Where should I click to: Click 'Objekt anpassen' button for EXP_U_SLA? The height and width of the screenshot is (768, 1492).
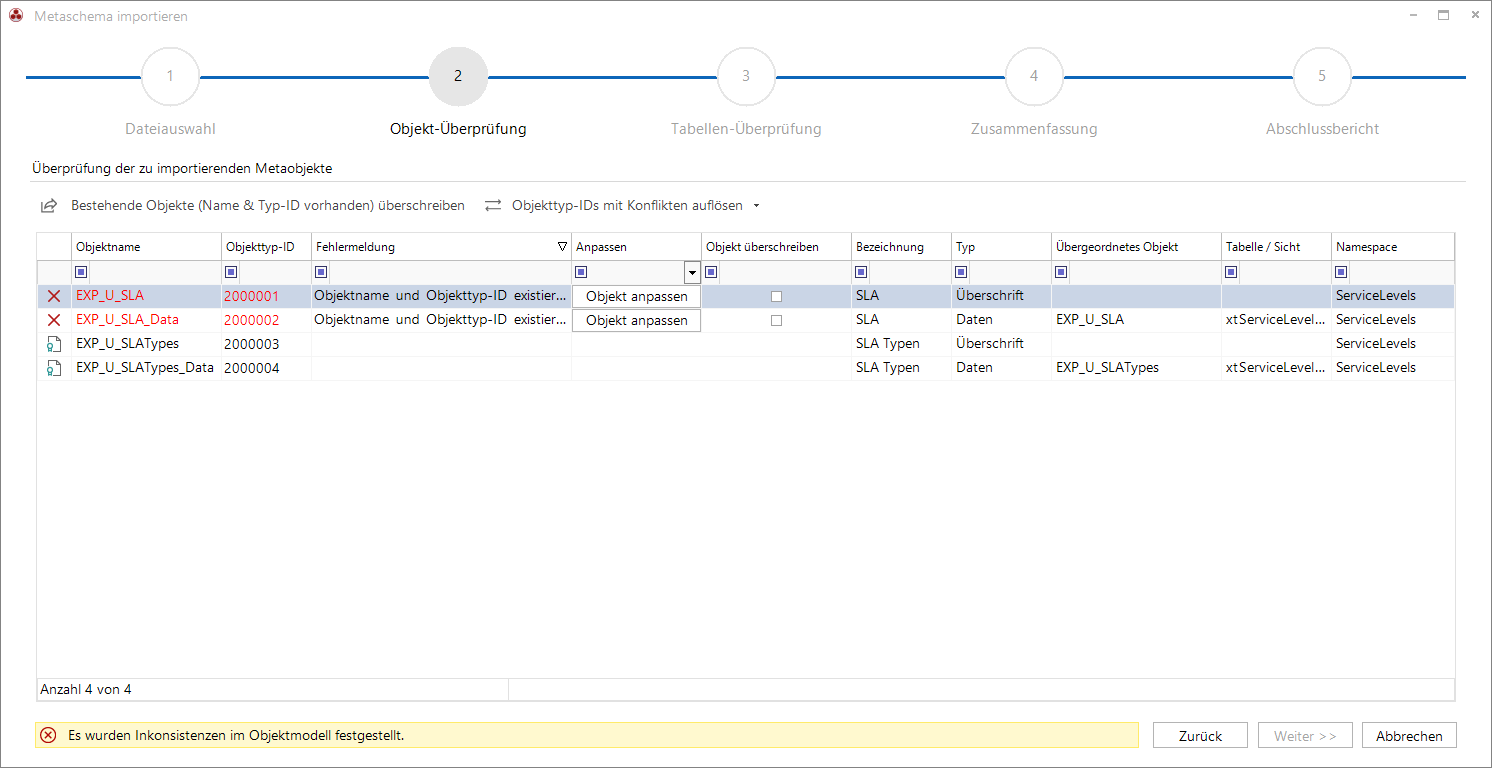point(636,296)
